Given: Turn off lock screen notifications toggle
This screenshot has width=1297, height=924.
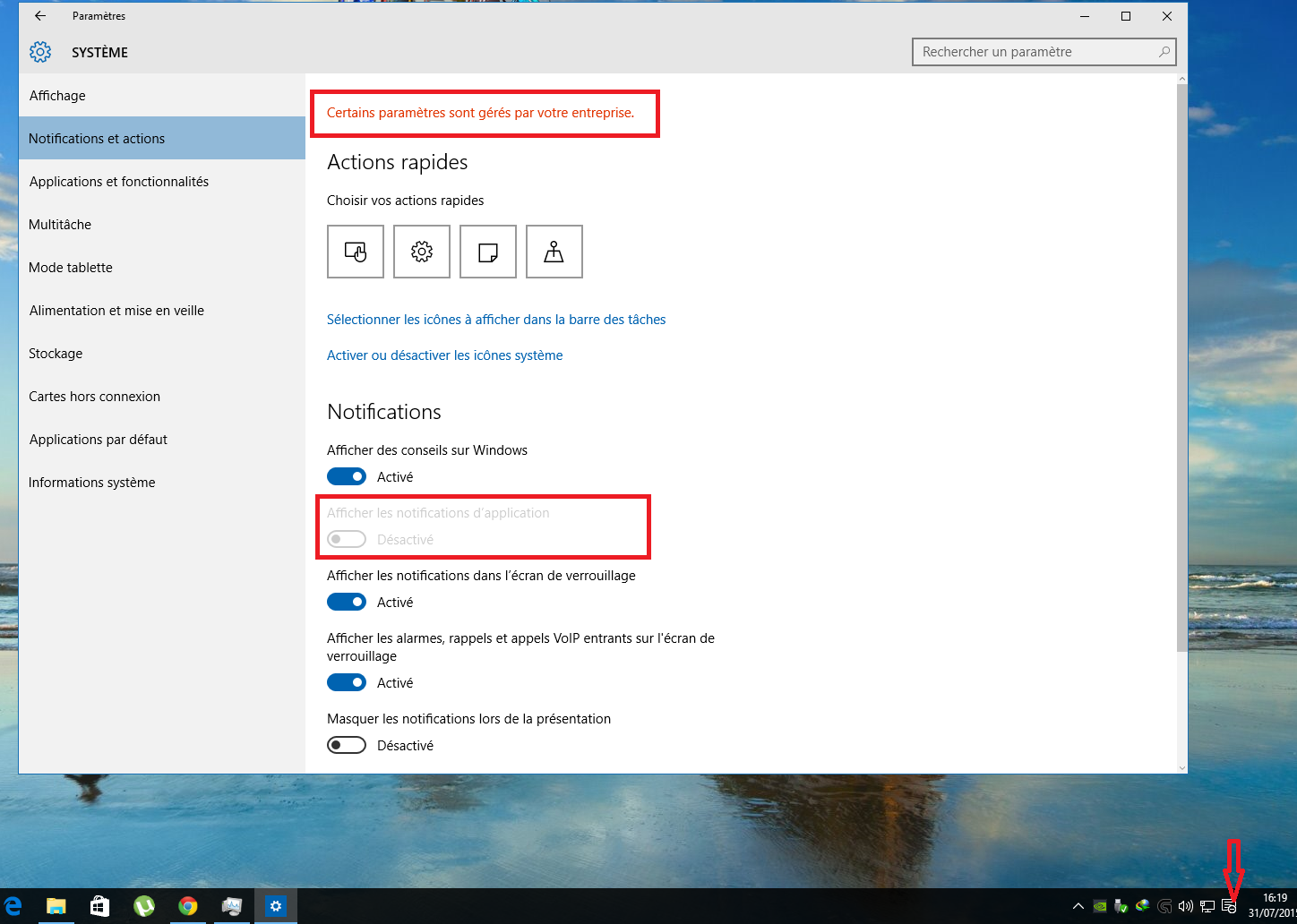Looking at the screenshot, I should 347,602.
